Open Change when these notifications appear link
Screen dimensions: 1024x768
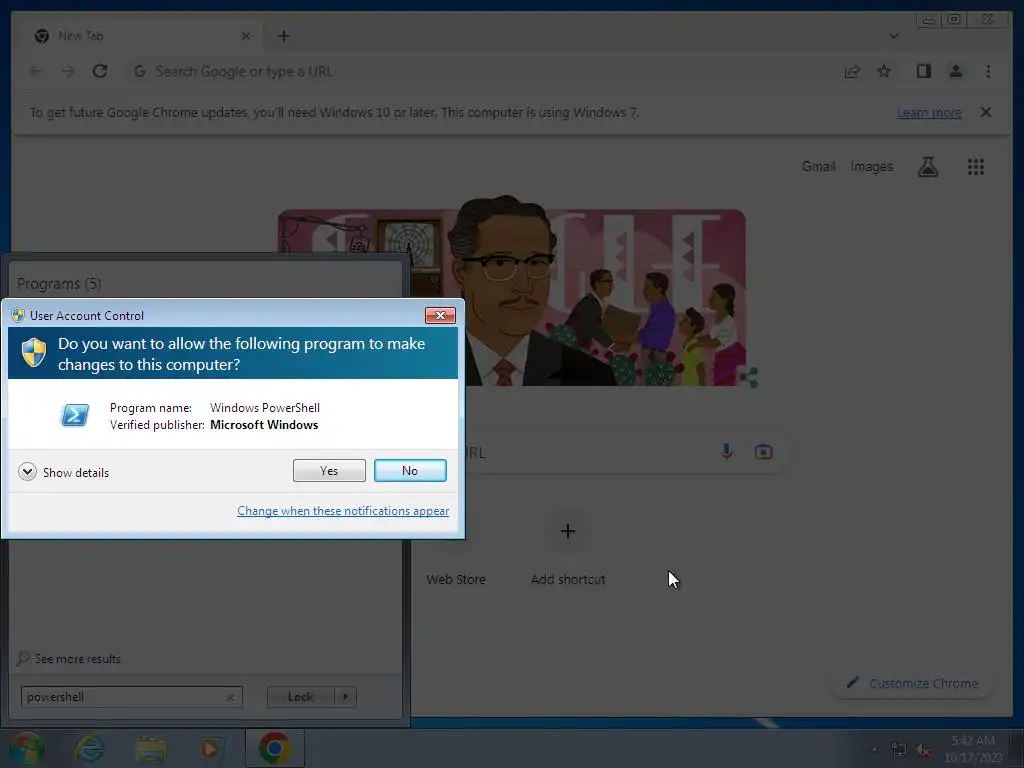pos(343,511)
